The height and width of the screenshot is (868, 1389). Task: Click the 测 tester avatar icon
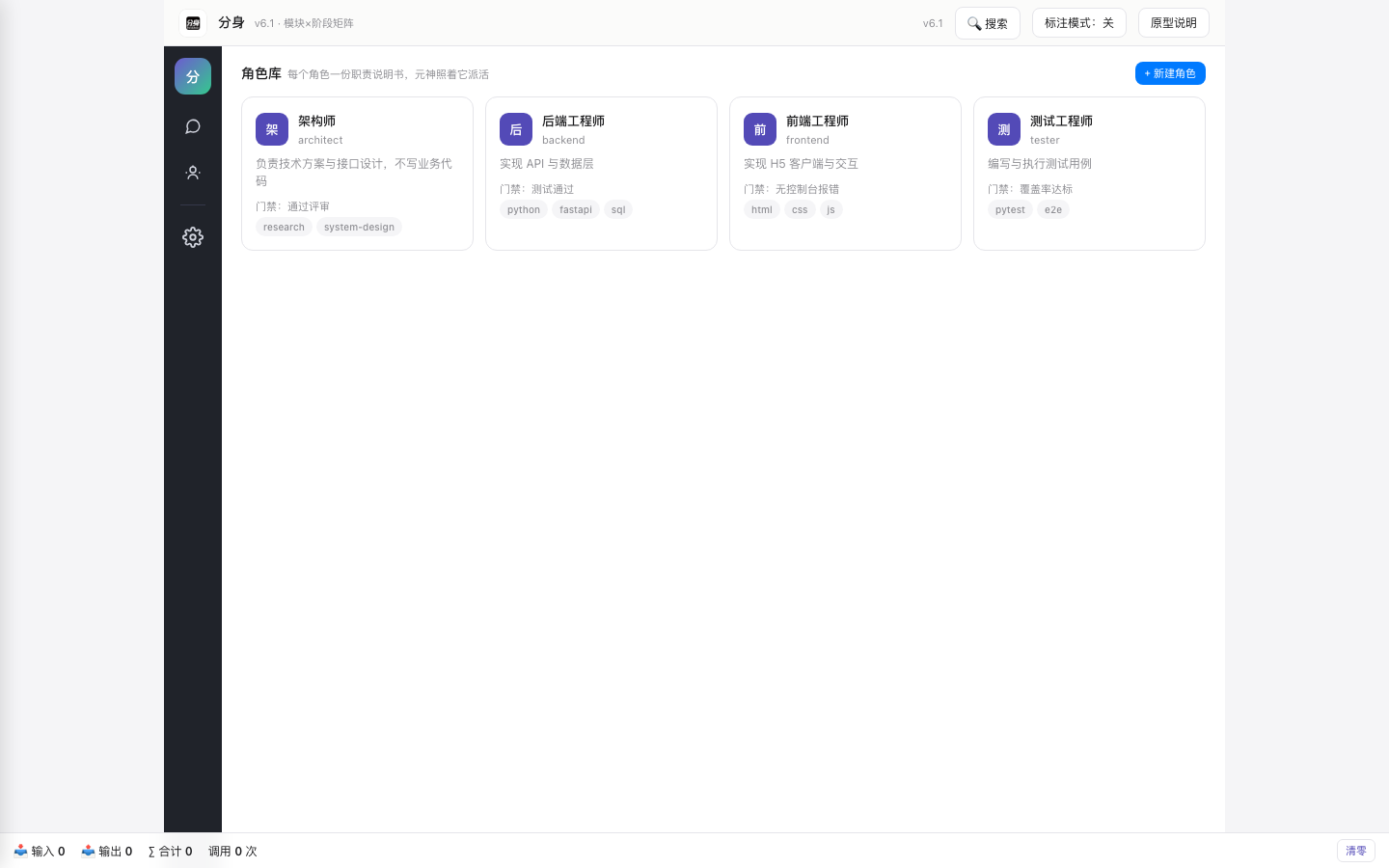tap(1004, 129)
